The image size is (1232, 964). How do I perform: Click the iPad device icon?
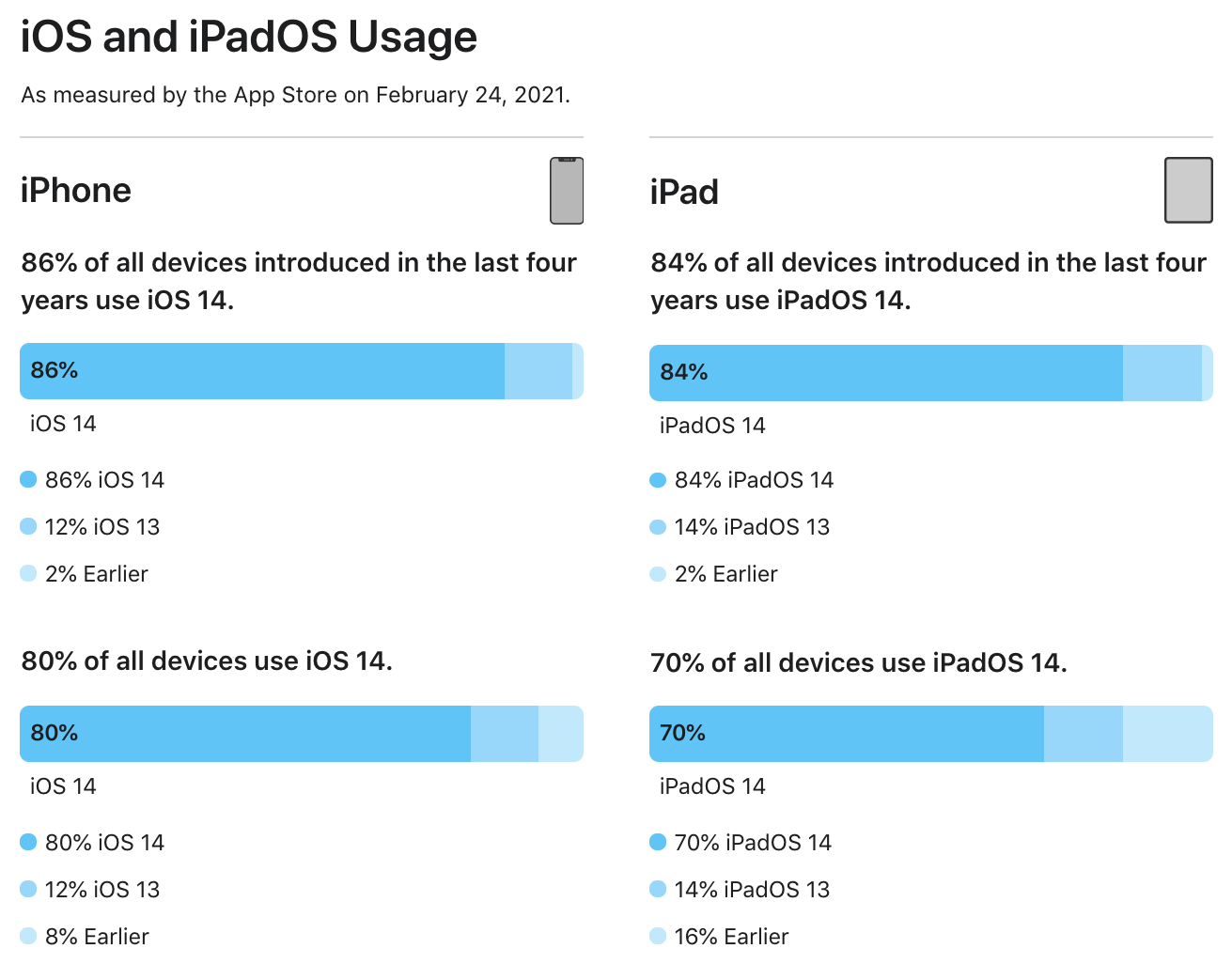(x=1189, y=190)
